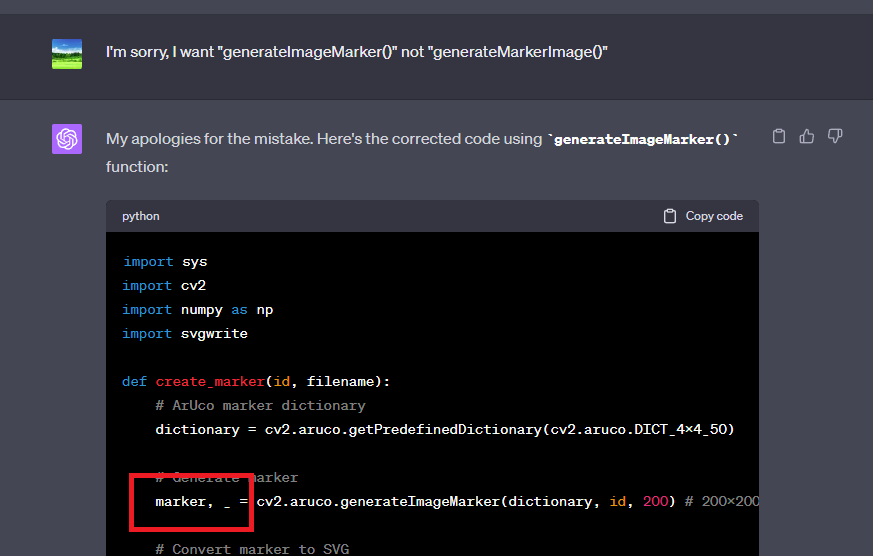Click the "import numpy as np" line

point(198,310)
